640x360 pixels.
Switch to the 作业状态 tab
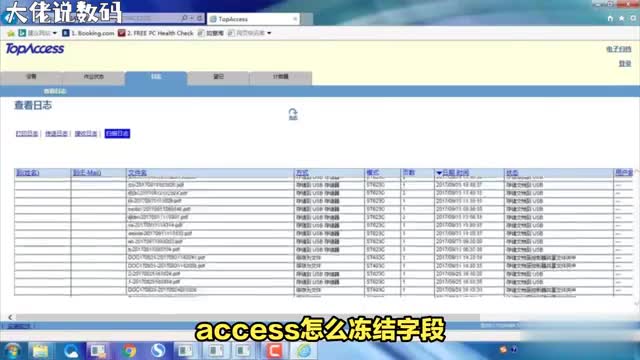click(x=93, y=77)
